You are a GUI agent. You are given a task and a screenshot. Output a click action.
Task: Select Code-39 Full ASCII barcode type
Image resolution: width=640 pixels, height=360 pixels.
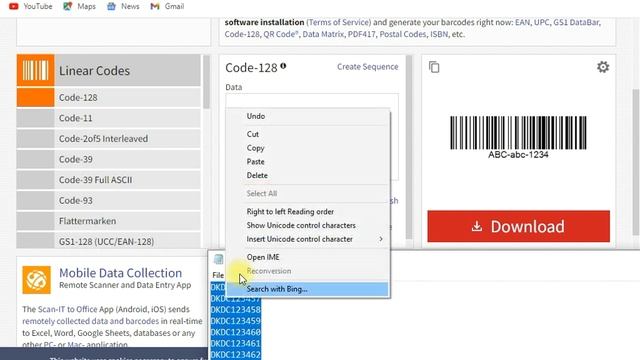pyautogui.click(x=109, y=180)
